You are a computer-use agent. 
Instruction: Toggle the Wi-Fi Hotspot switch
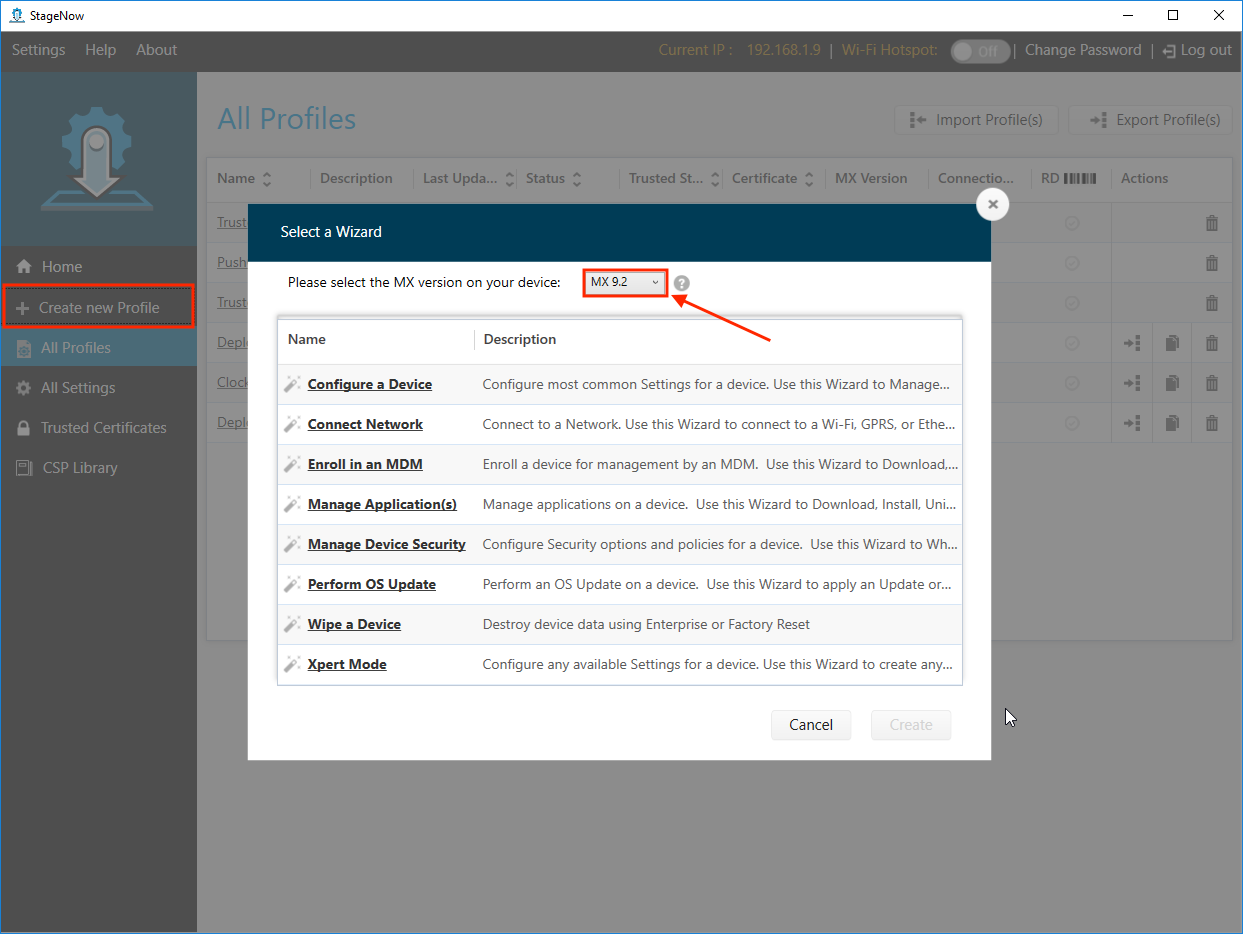tap(980, 51)
